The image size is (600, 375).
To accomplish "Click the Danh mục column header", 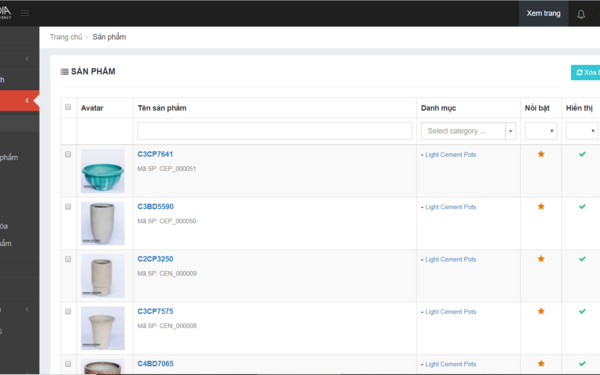I will (x=438, y=108).
